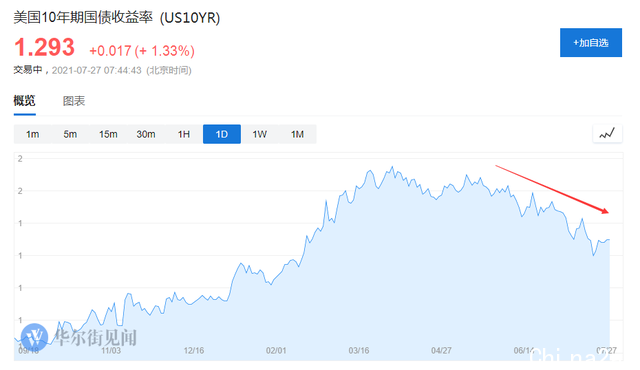Click the 11/03 date axis label
Viewport: 640px width, 370px height.
coord(111,350)
